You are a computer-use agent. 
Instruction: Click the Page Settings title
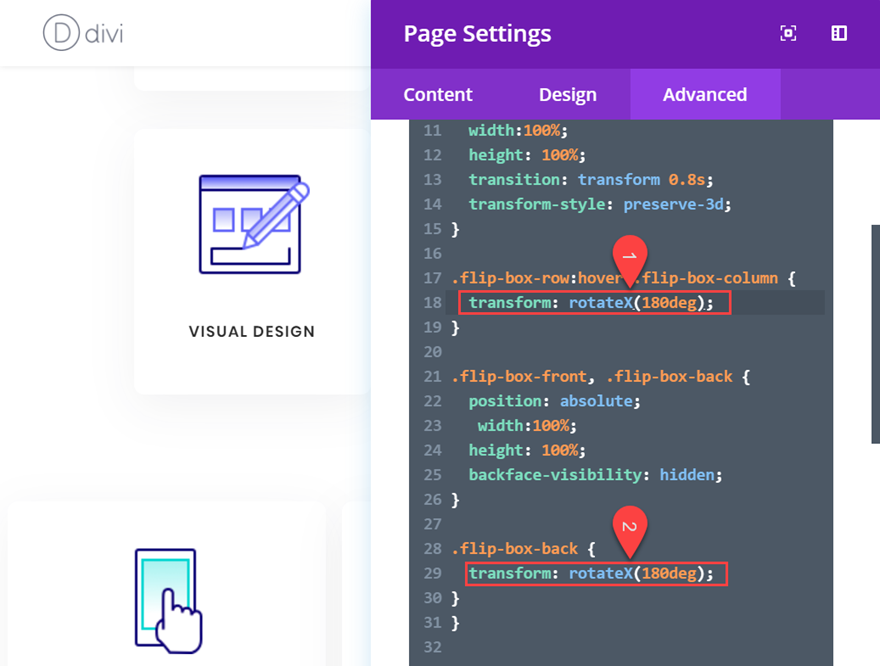[477, 34]
